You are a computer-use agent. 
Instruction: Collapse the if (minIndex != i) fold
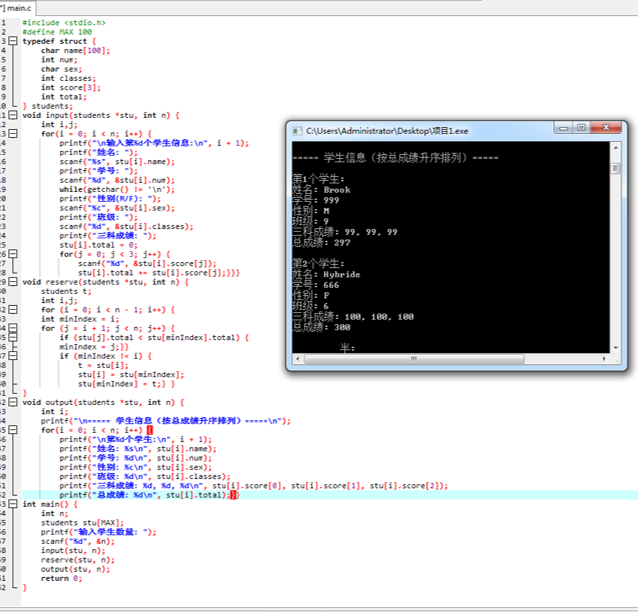coord(13,356)
